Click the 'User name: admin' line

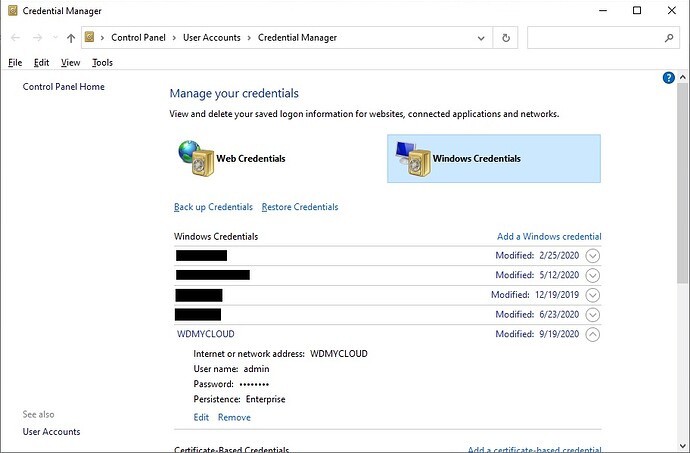pyautogui.click(x=231, y=369)
